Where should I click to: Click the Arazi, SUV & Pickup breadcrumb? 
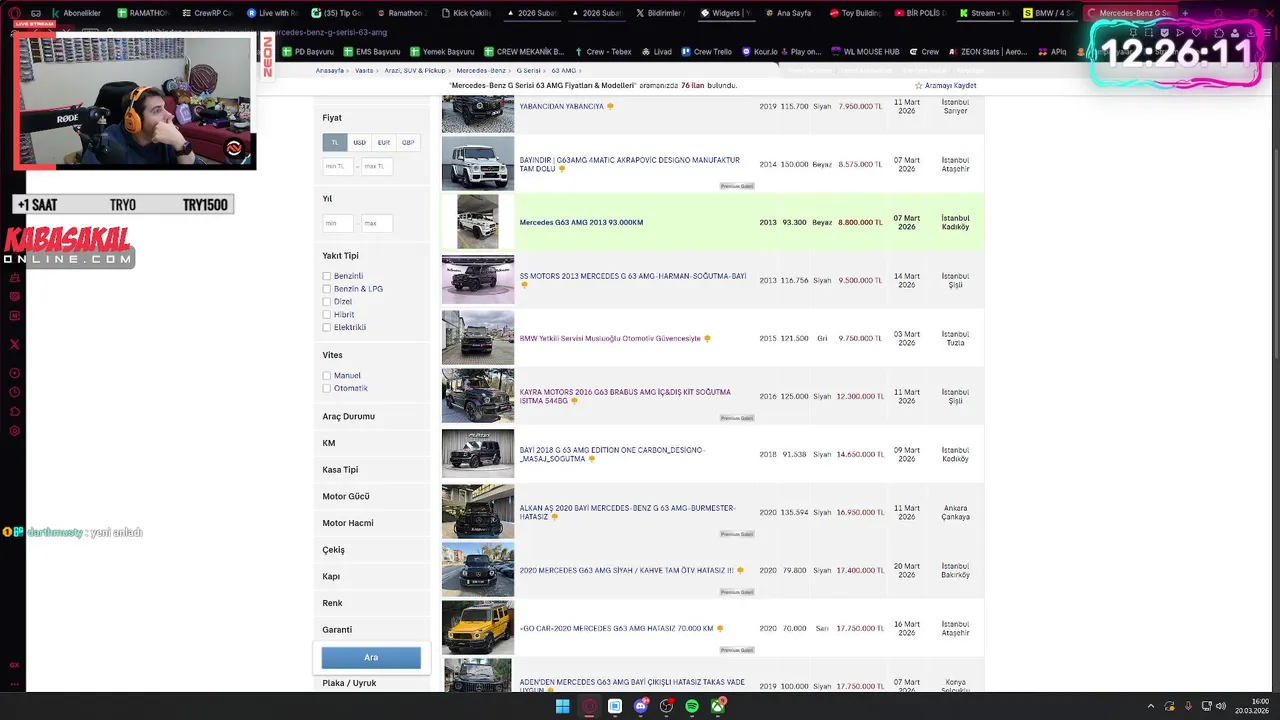pyautogui.click(x=415, y=71)
